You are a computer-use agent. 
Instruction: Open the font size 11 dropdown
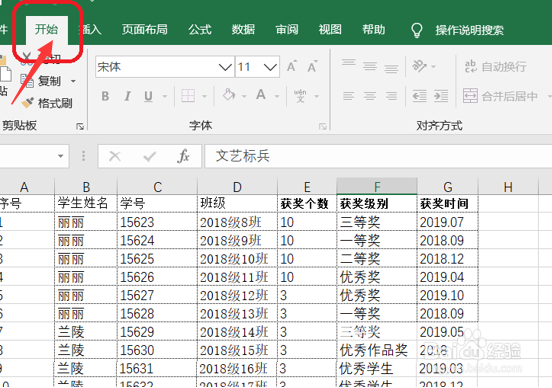coord(270,67)
